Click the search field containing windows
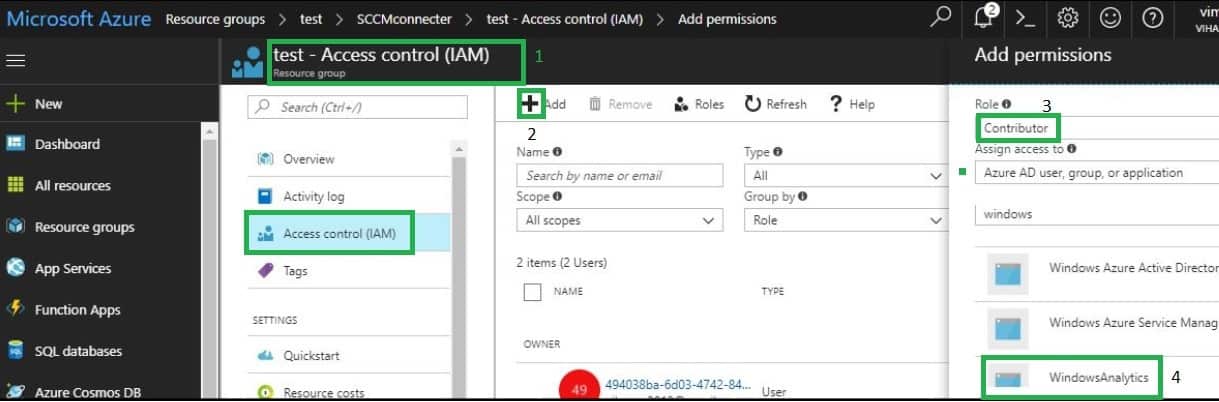 coord(1096,214)
